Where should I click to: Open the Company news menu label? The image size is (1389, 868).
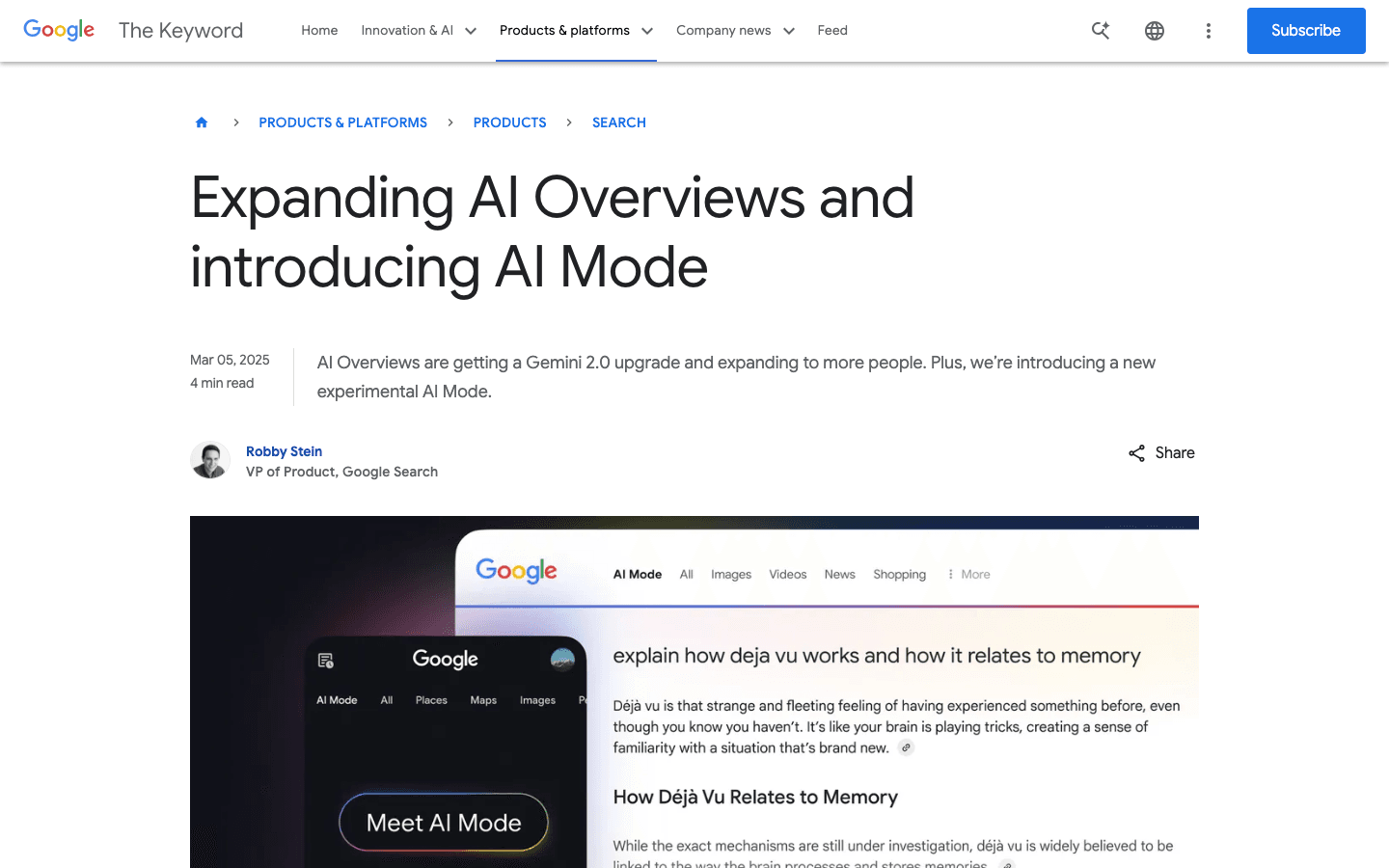pyautogui.click(x=723, y=31)
